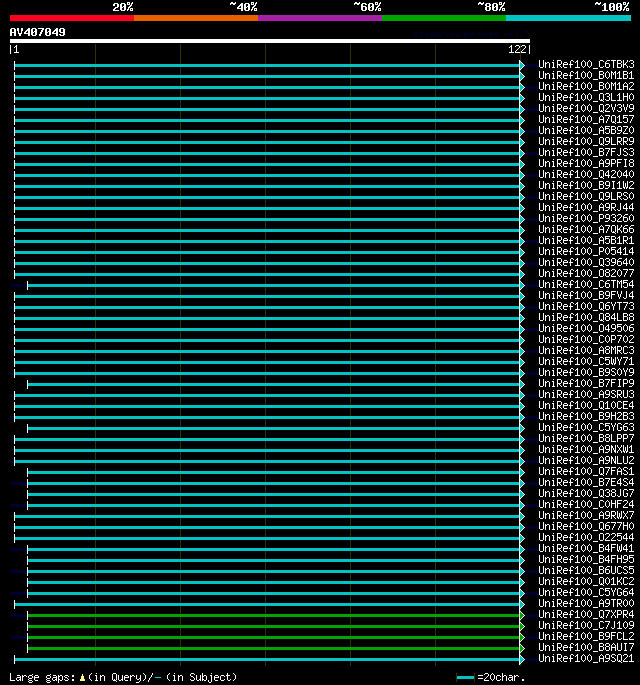The height and width of the screenshot is (685, 640).
Task: Select UniRef100_C6TM54 label
Action: pyautogui.click(x=586, y=285)
